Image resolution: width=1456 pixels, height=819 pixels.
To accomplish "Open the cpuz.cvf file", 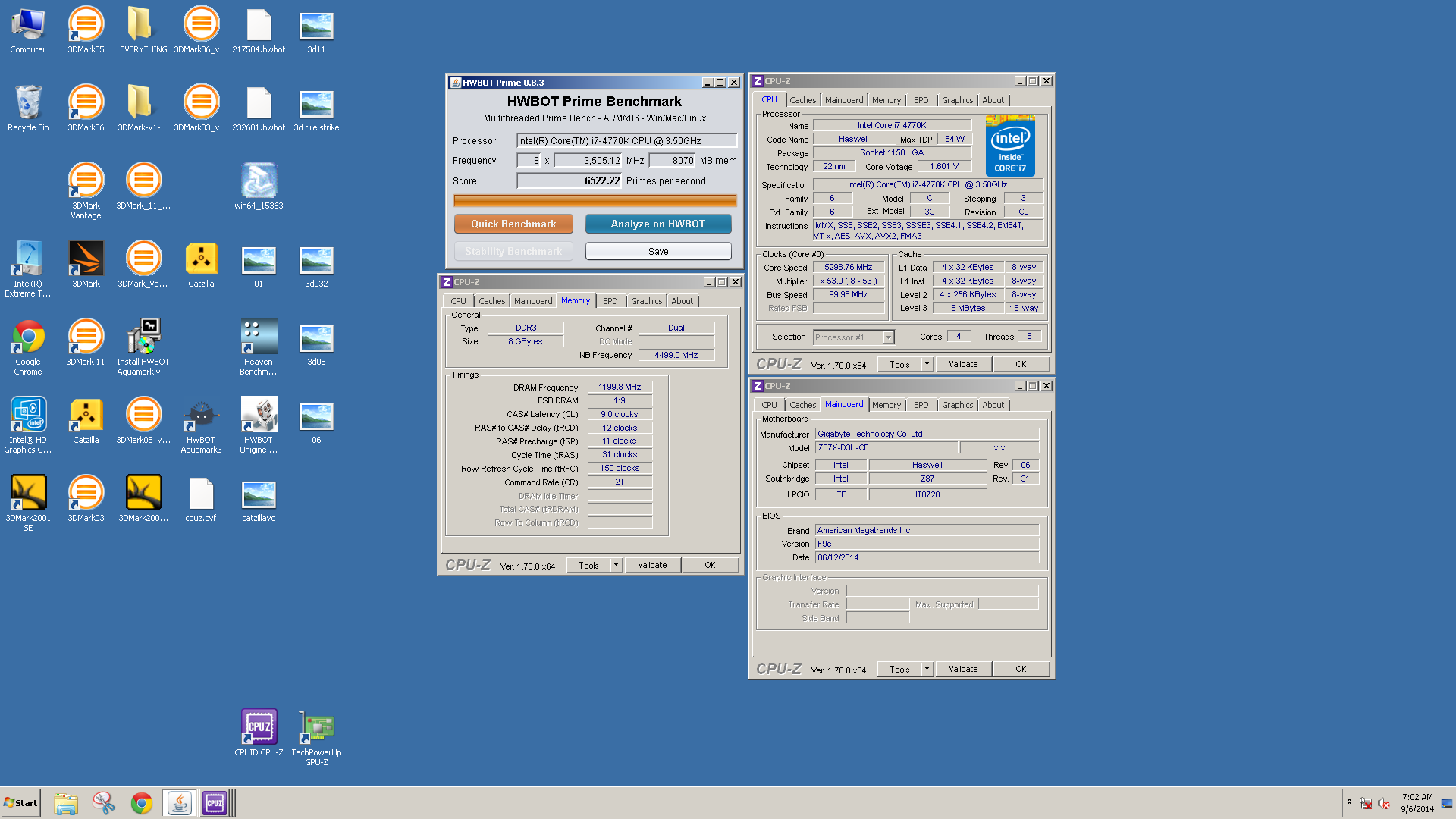I will 201,499.
